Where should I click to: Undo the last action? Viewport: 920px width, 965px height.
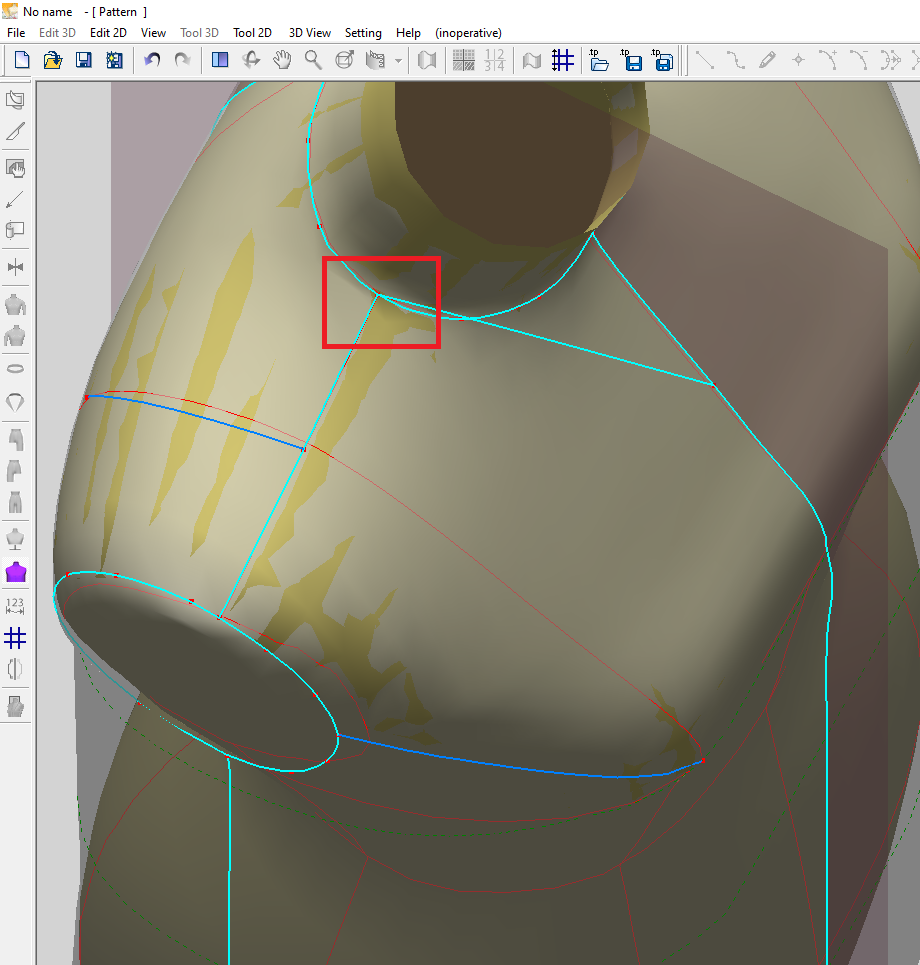(152, 60)
